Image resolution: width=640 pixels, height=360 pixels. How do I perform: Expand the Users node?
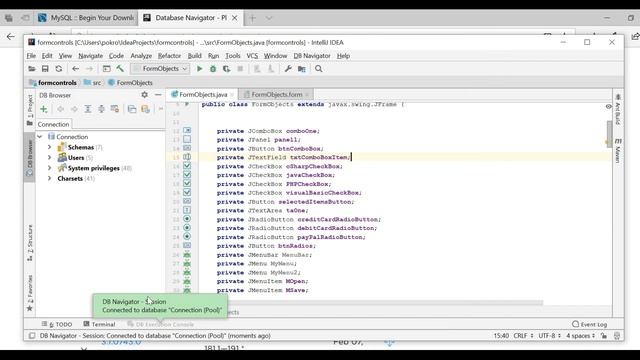[49, 158]
